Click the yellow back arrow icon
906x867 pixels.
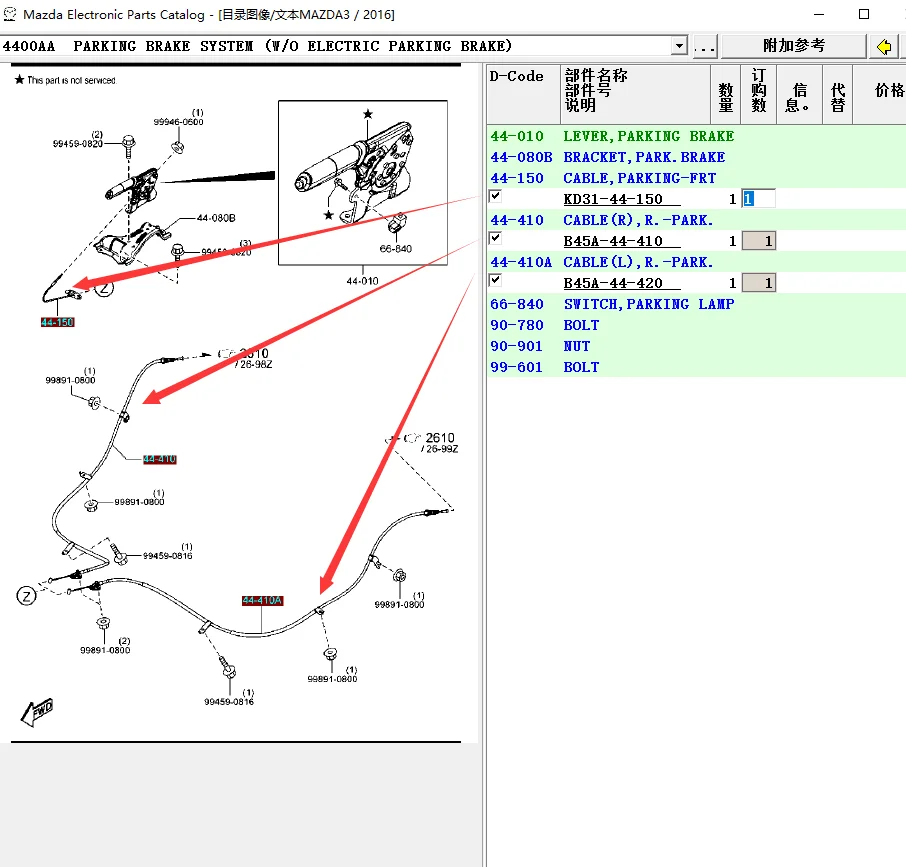tap(883, 47)
